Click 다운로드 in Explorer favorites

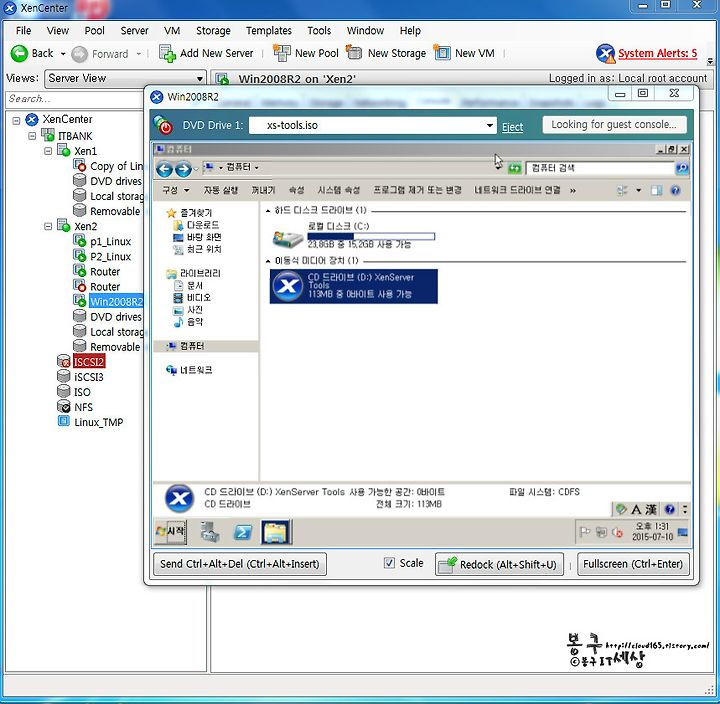[x=202, y=225]
